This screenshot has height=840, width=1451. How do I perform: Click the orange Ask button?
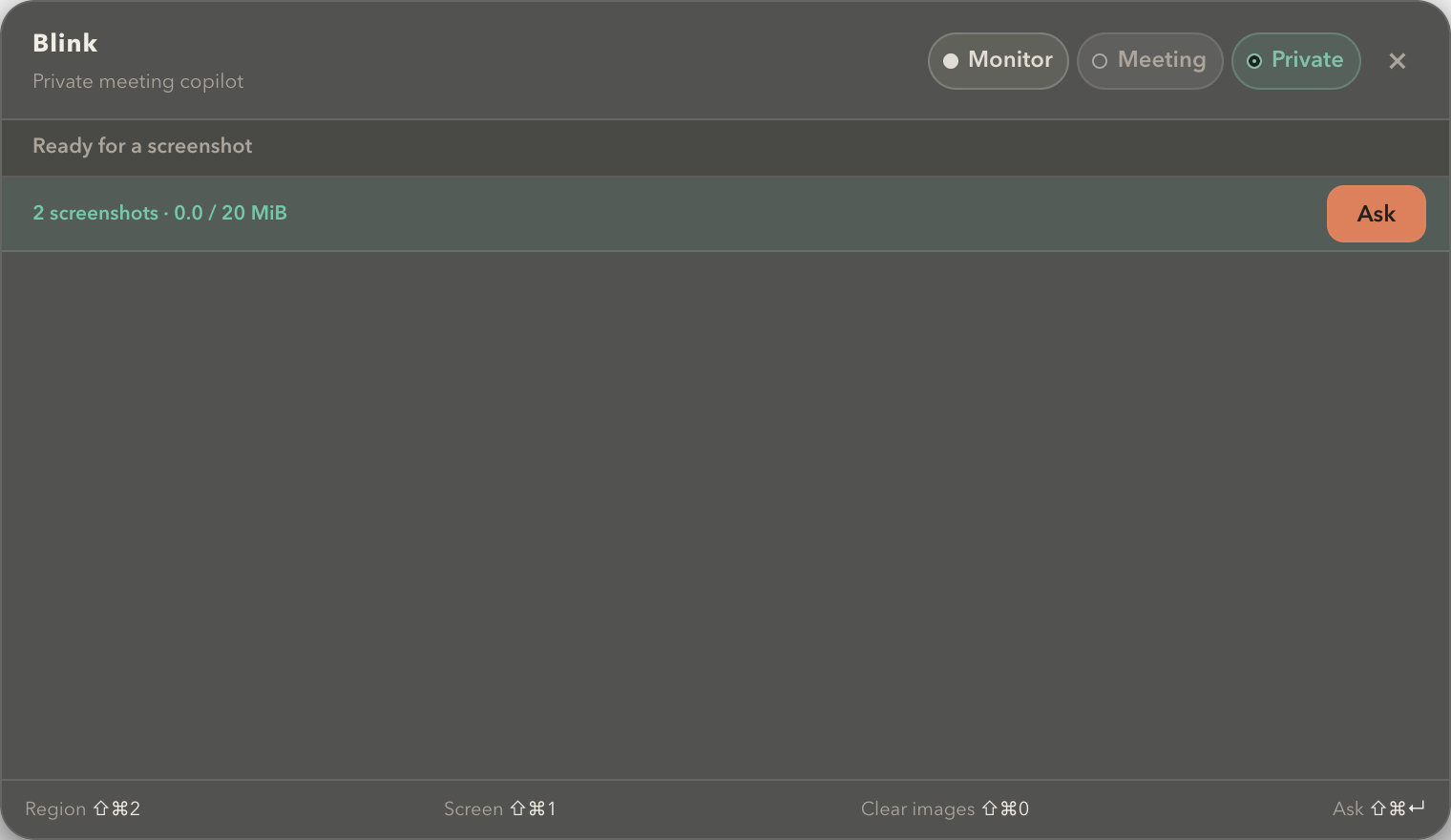tap(1376, 214)
